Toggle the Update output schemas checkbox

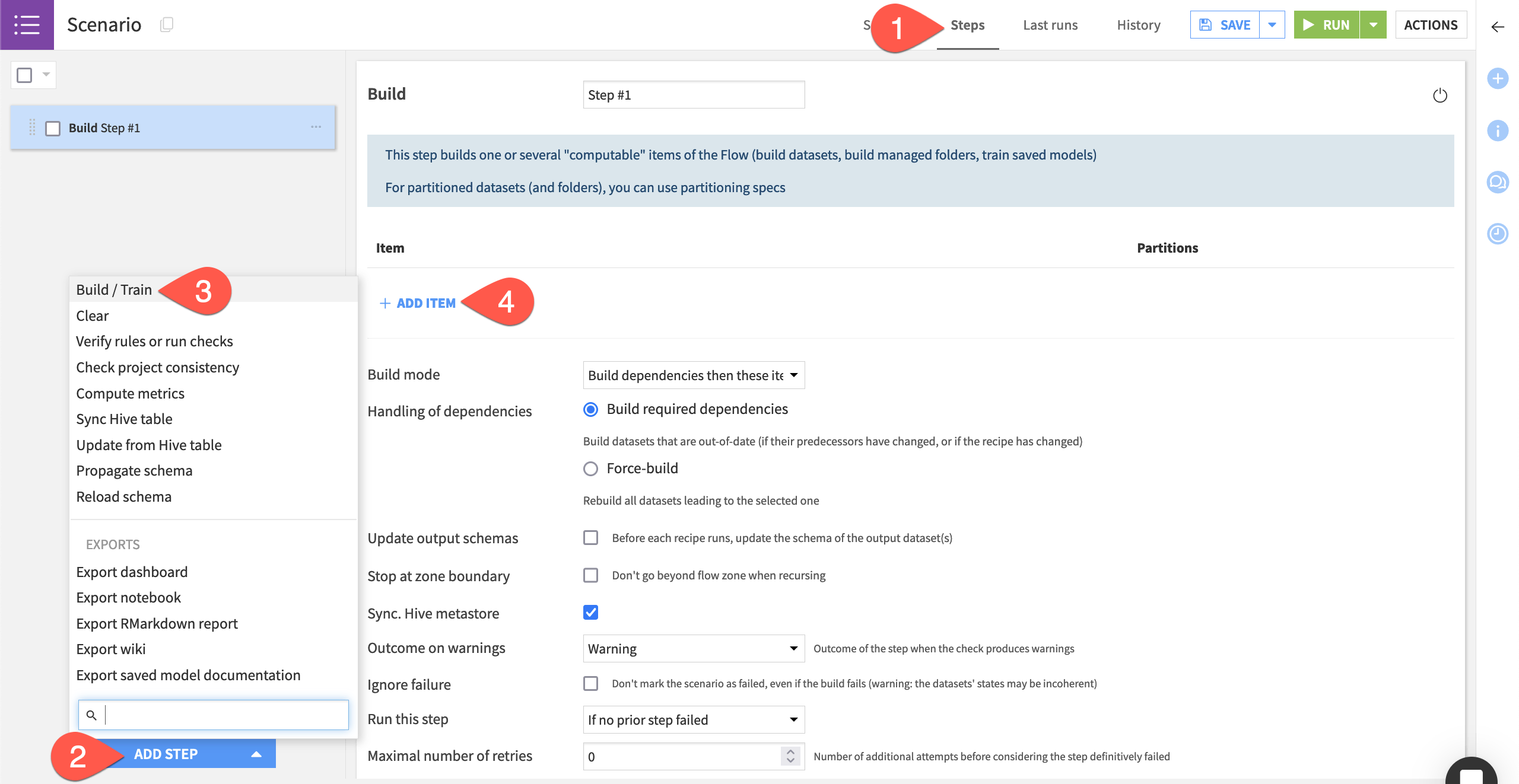589,537
